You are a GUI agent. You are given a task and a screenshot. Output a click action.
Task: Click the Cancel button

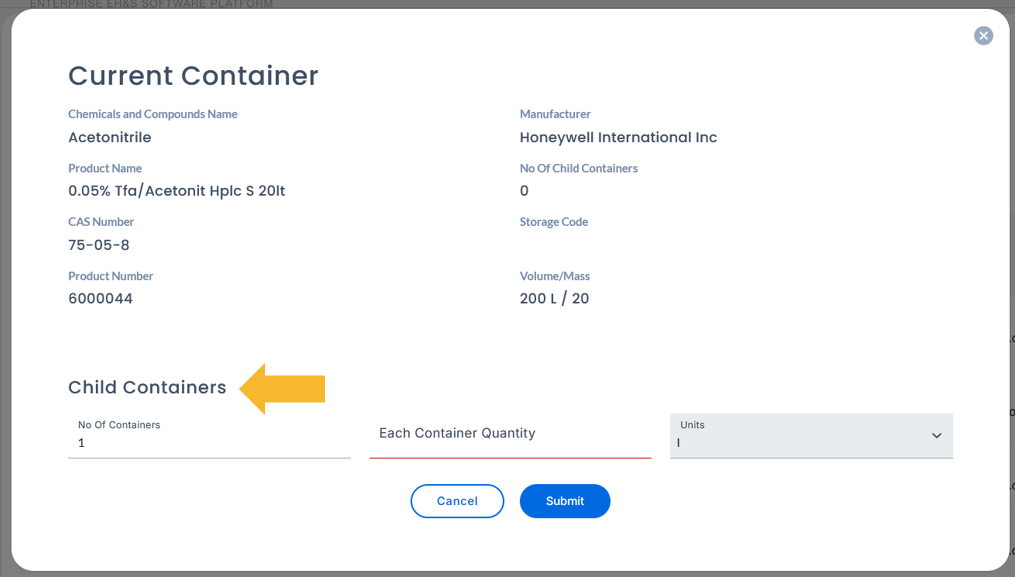[457, 501]
